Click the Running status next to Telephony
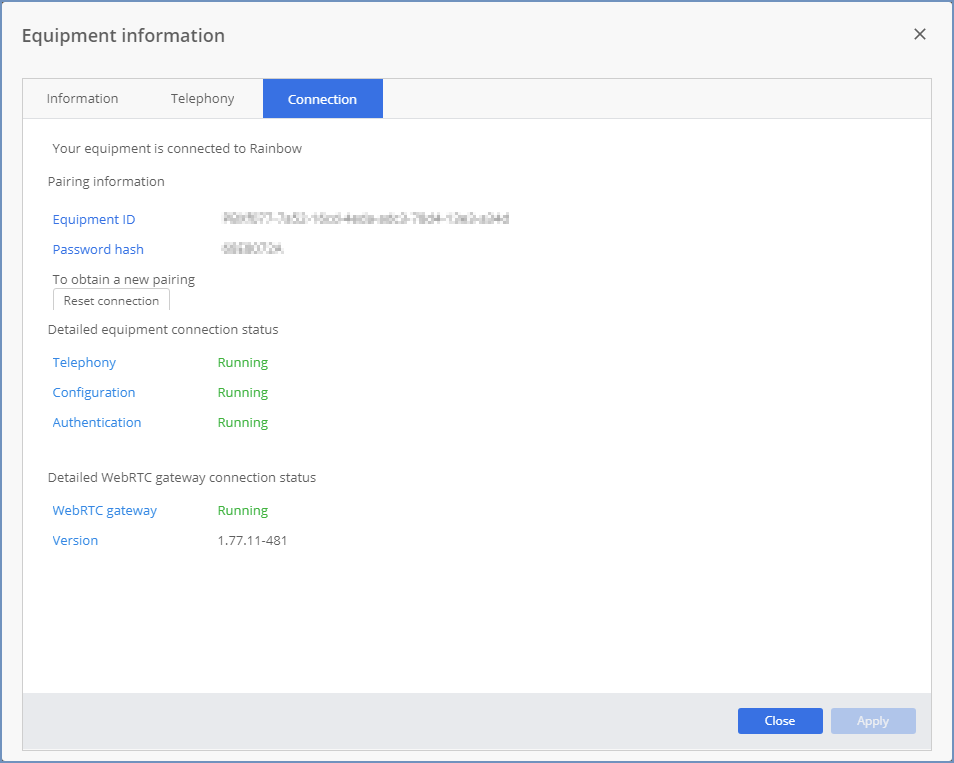The width and height of the screenshot is (954, 763). tap(243, 363)
